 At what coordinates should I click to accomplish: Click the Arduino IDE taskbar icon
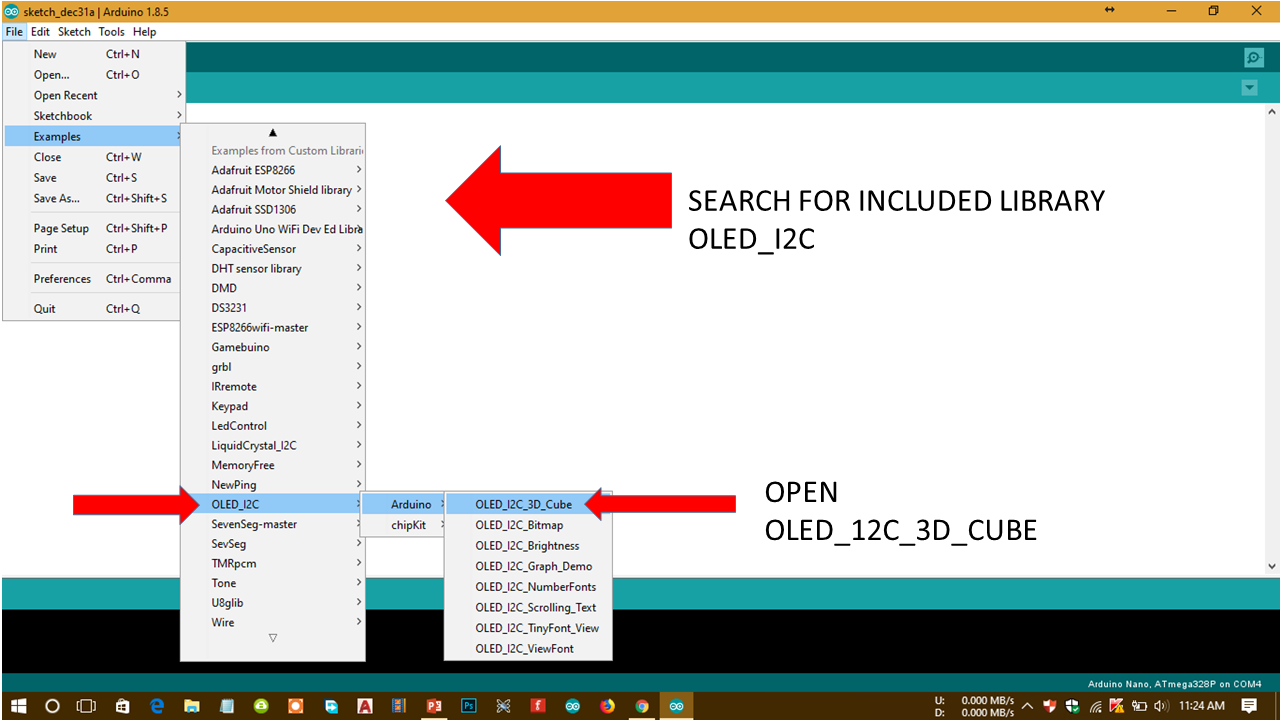(676, 706)
